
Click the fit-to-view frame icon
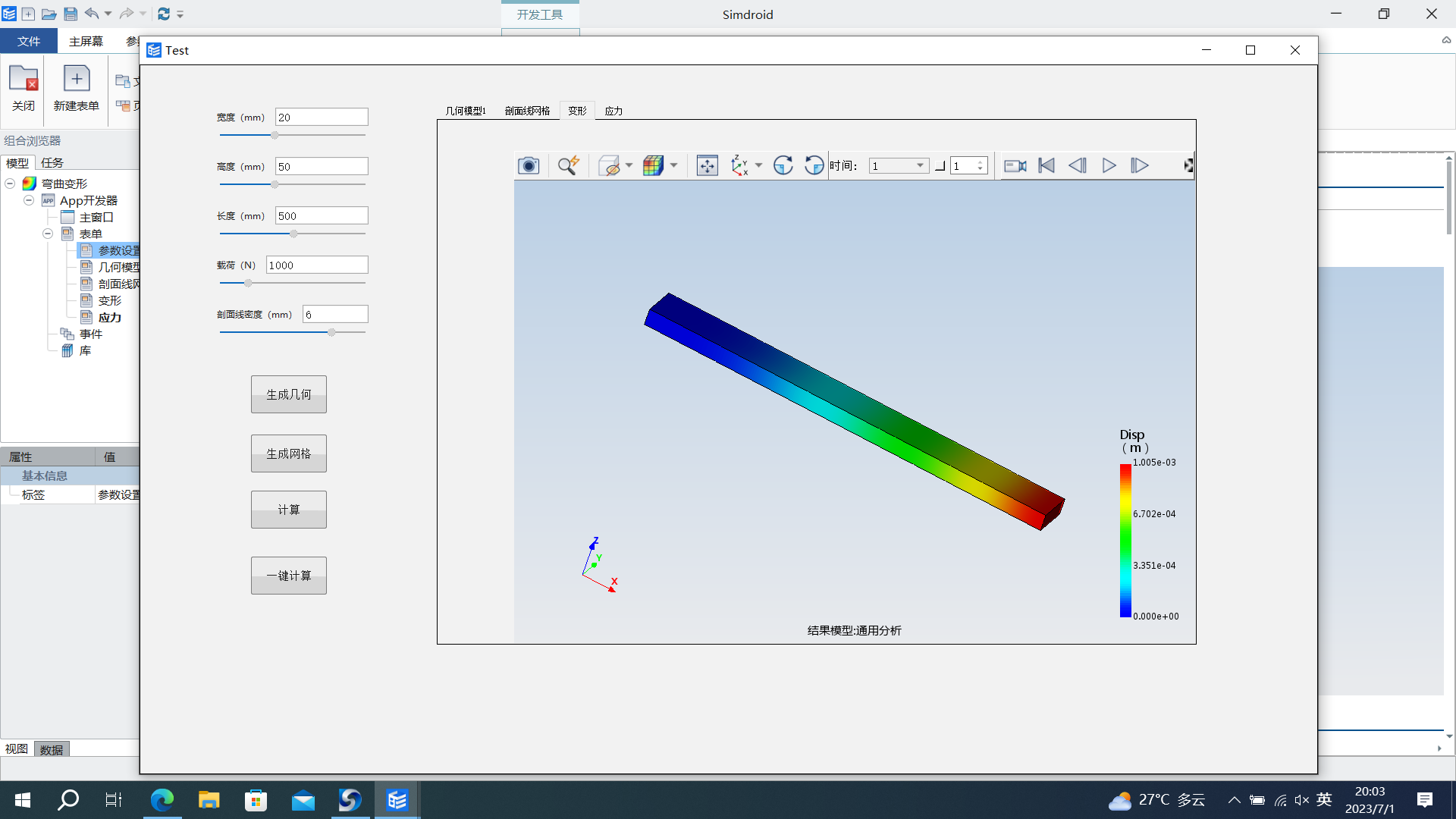coord(707,165)
